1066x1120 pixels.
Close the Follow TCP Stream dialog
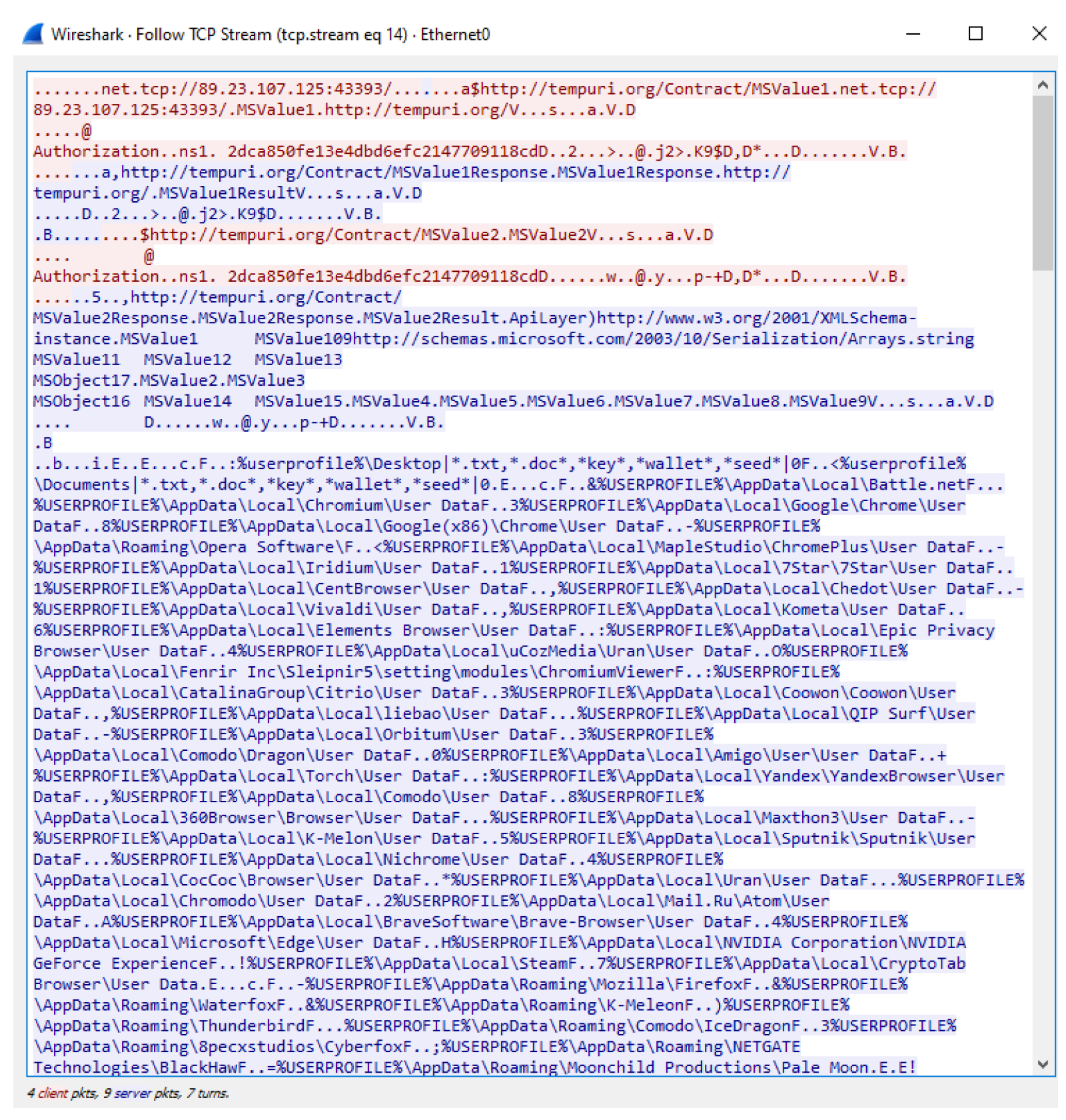pos(1038,34)
